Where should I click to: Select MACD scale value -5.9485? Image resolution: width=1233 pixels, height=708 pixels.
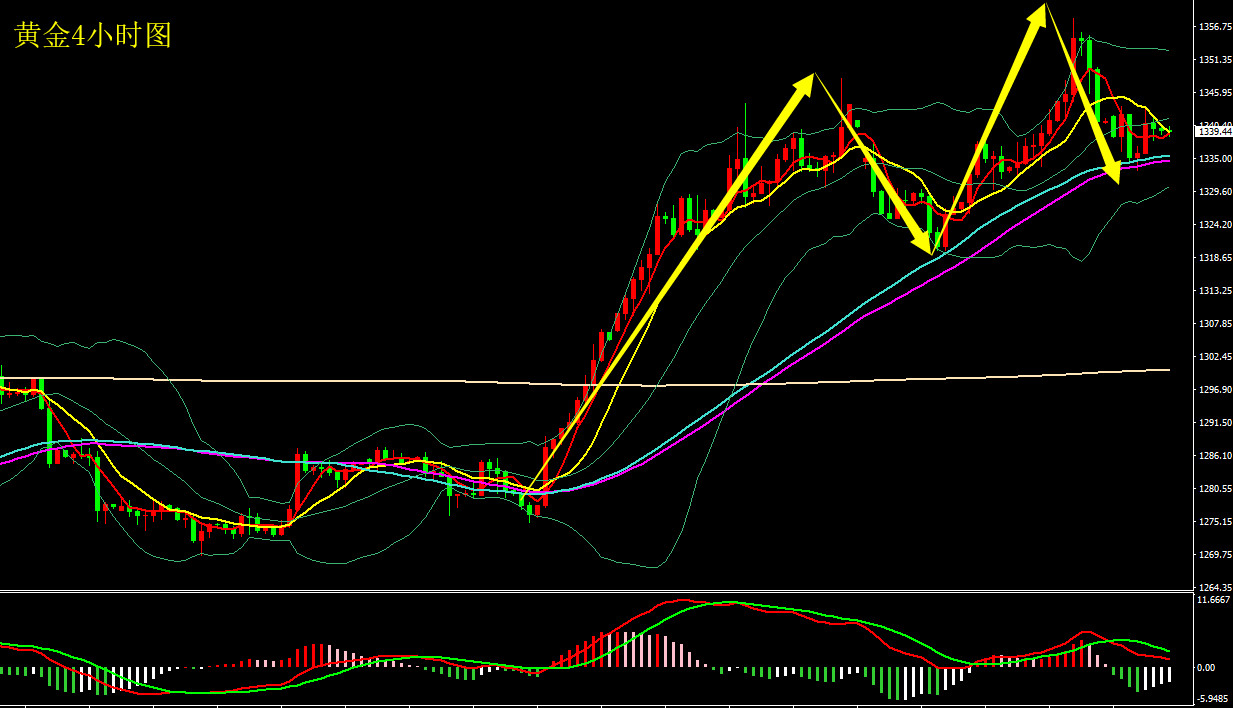coord(1213,699)
